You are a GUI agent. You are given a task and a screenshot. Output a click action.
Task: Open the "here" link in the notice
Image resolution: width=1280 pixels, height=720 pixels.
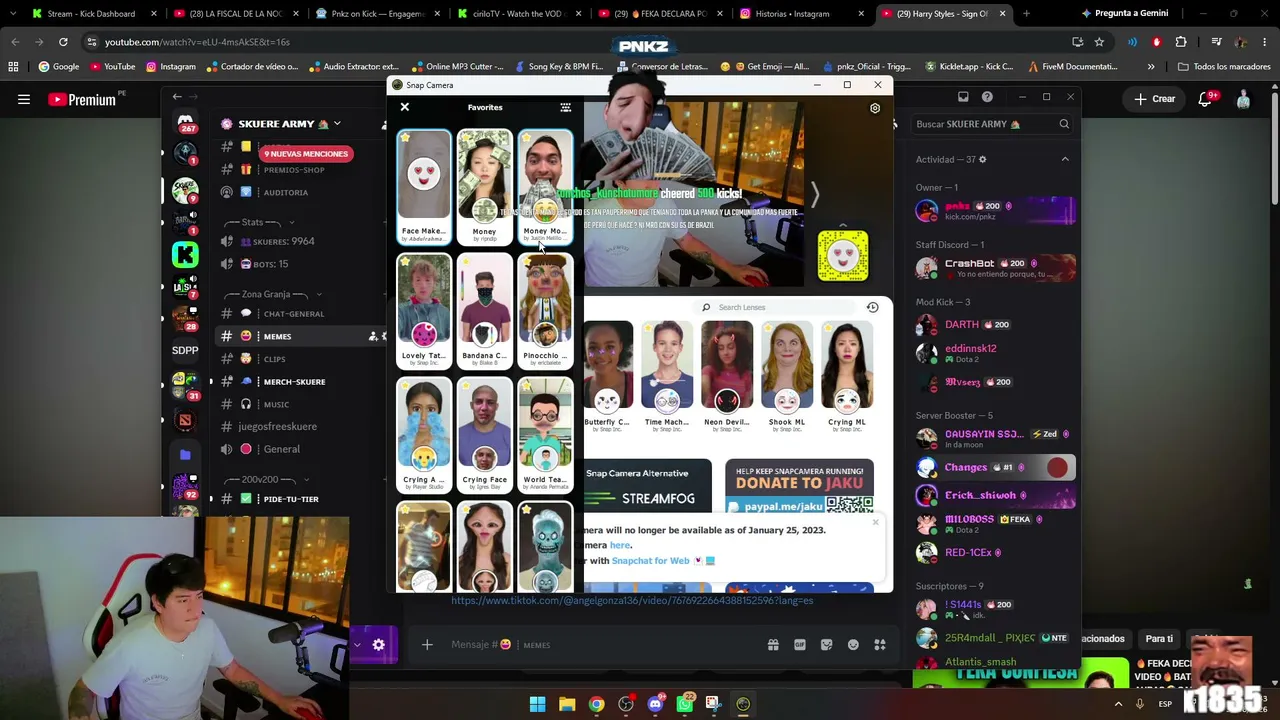point(620,545)
